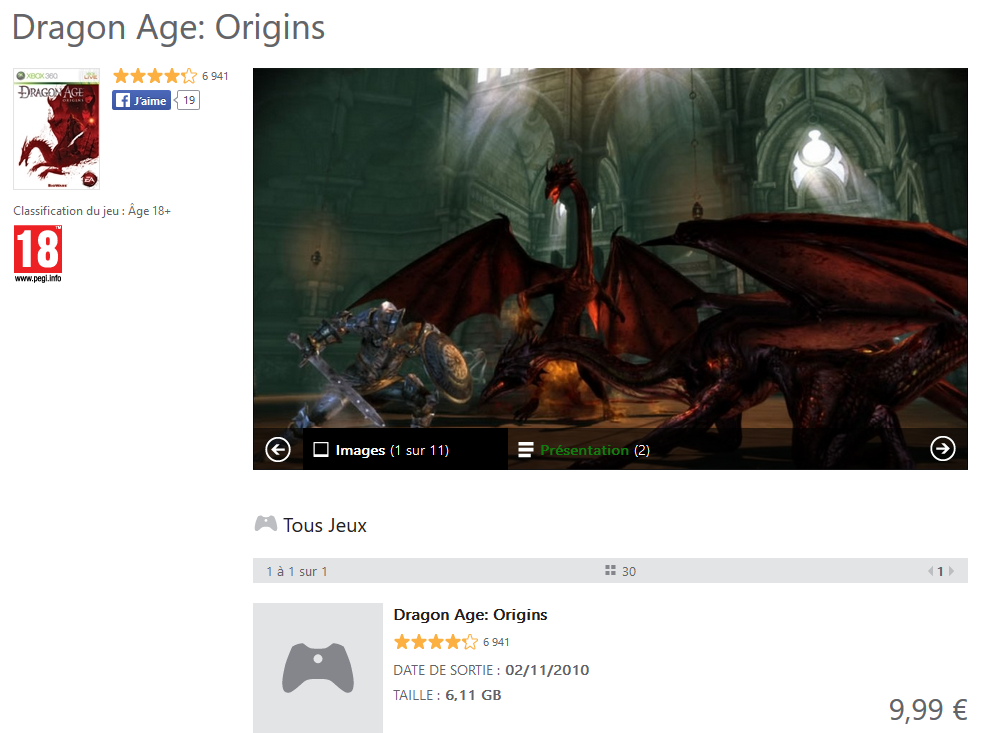
Task: Click the controller icon beside Tous Jeux
Action: point(265,524)
